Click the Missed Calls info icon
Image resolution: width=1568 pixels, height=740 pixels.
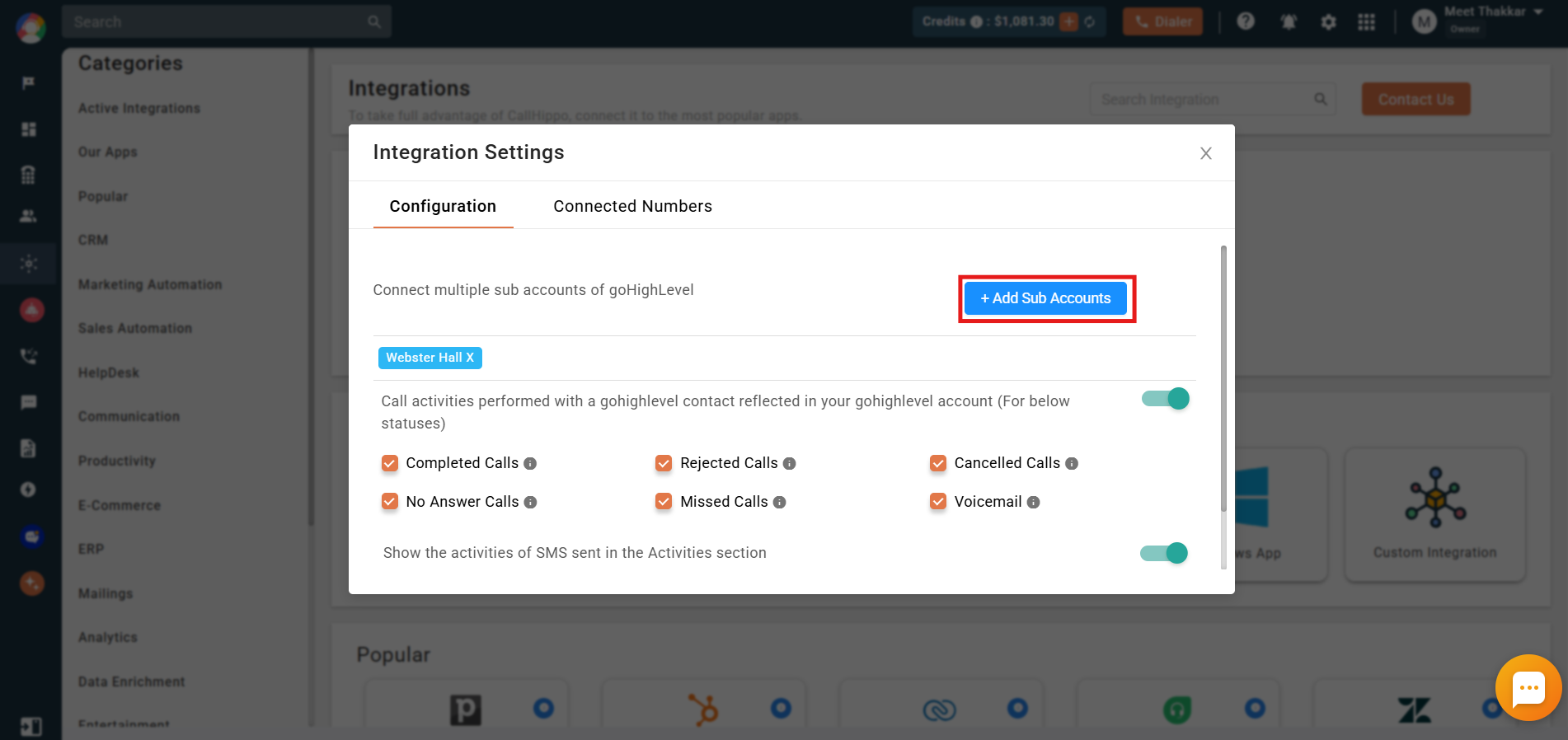click(x=779, y=503)
